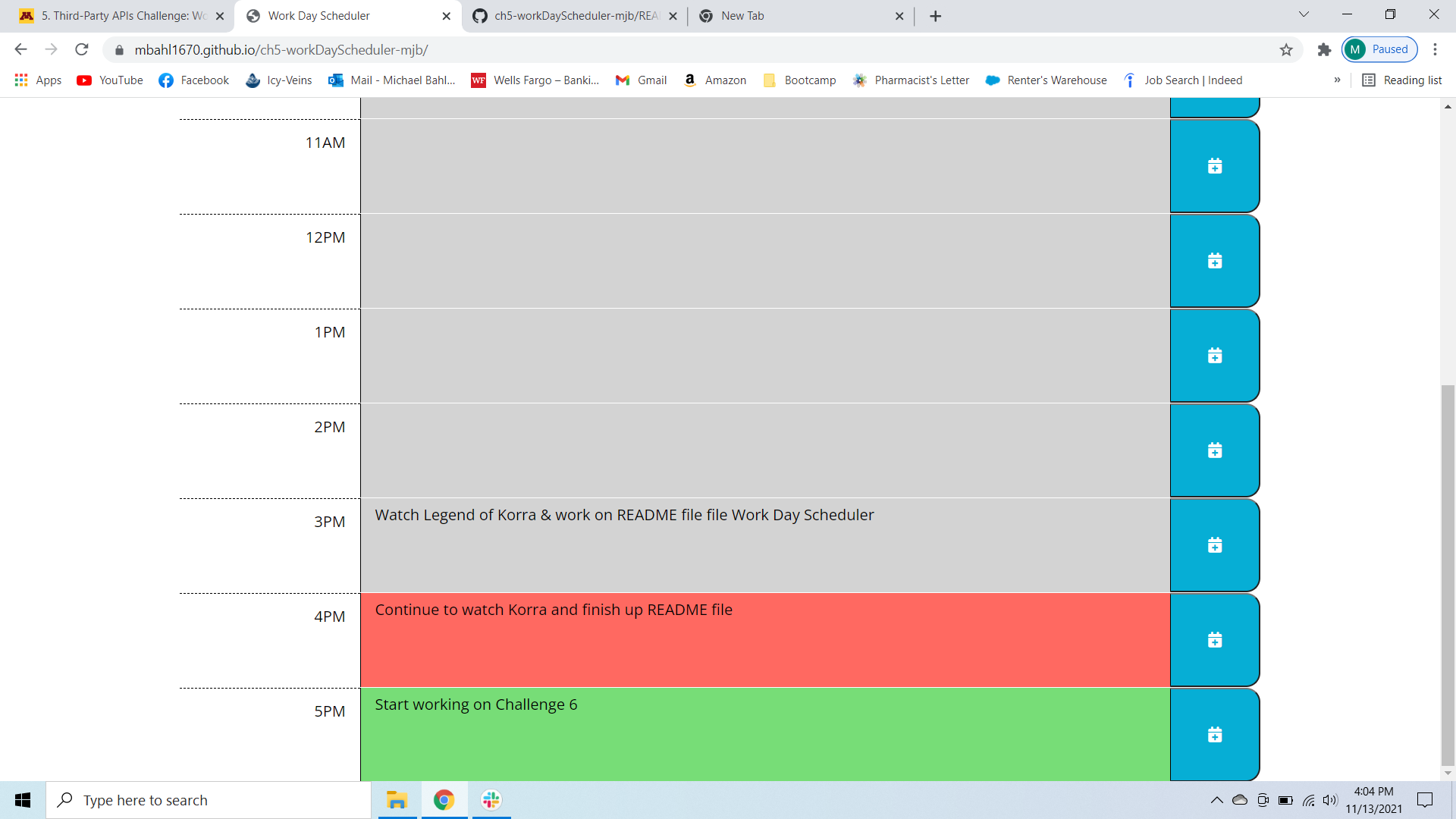Open the Reading list
Image resolution: width=1456 pixels, height=819 pixels.
[1402, 80]
